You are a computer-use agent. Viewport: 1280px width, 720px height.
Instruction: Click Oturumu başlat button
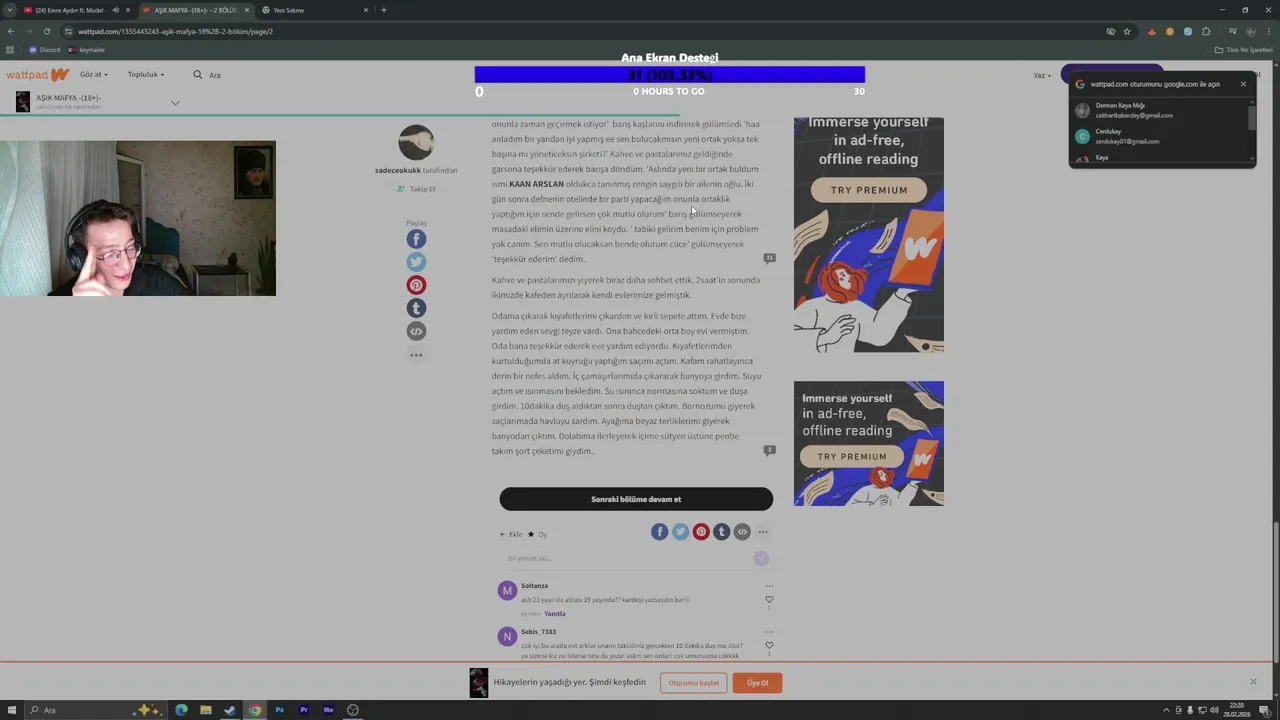tap(693, 683)
